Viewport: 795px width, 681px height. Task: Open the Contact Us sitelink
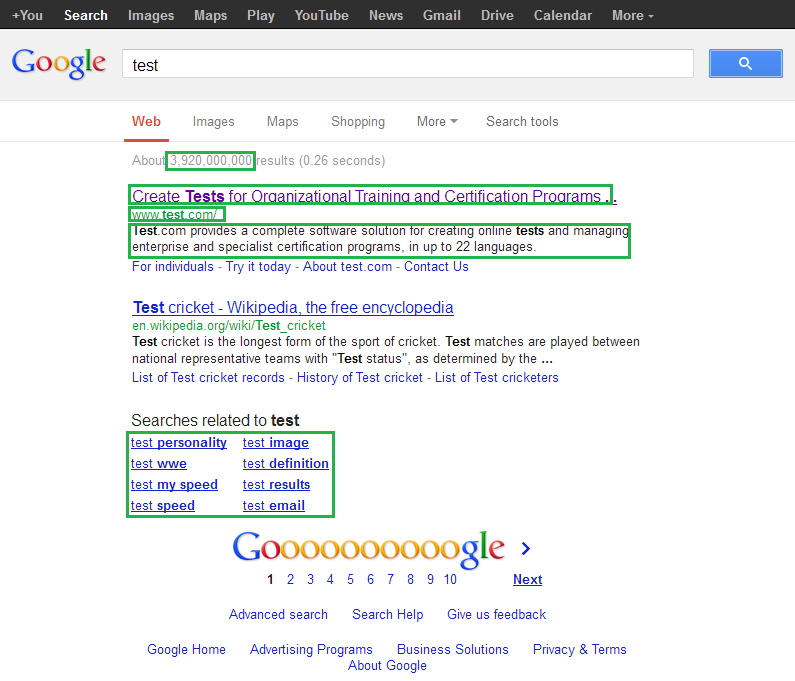[436, 267]
